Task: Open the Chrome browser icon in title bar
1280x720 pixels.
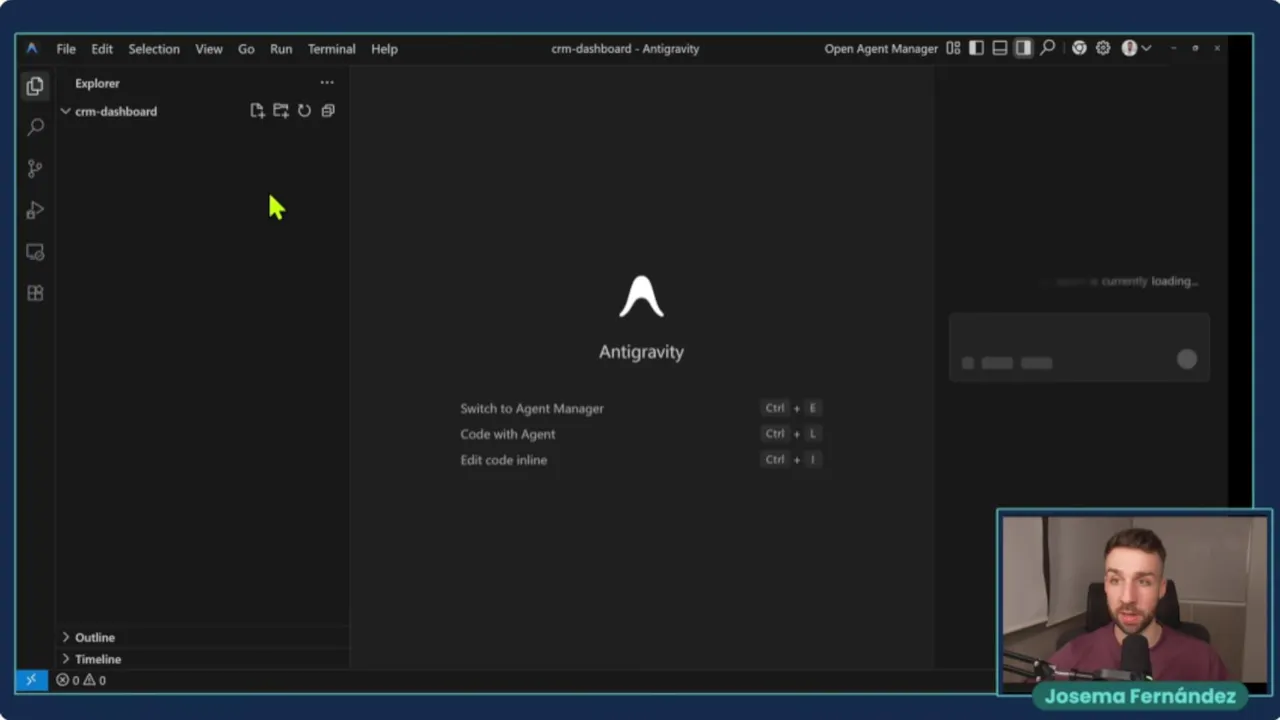Action: coord(1079,48)
